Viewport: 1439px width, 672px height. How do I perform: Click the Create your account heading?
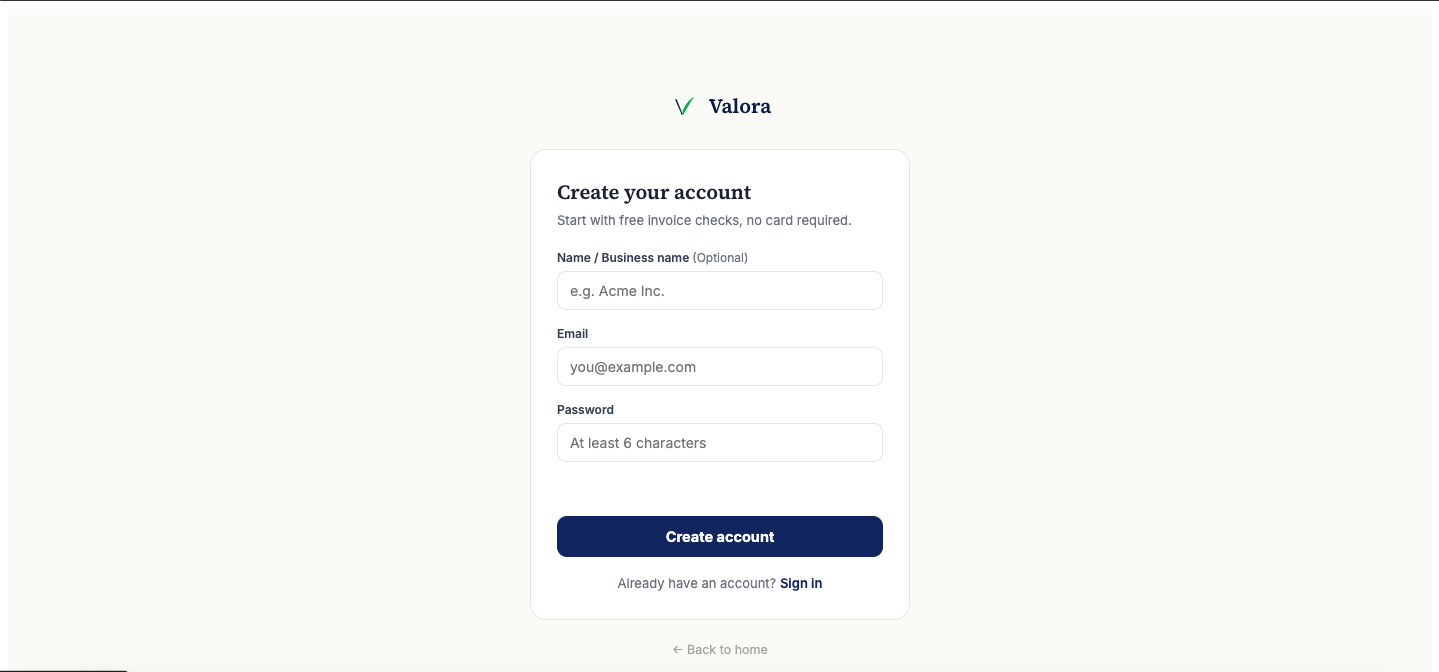click(x=654, y=193)
